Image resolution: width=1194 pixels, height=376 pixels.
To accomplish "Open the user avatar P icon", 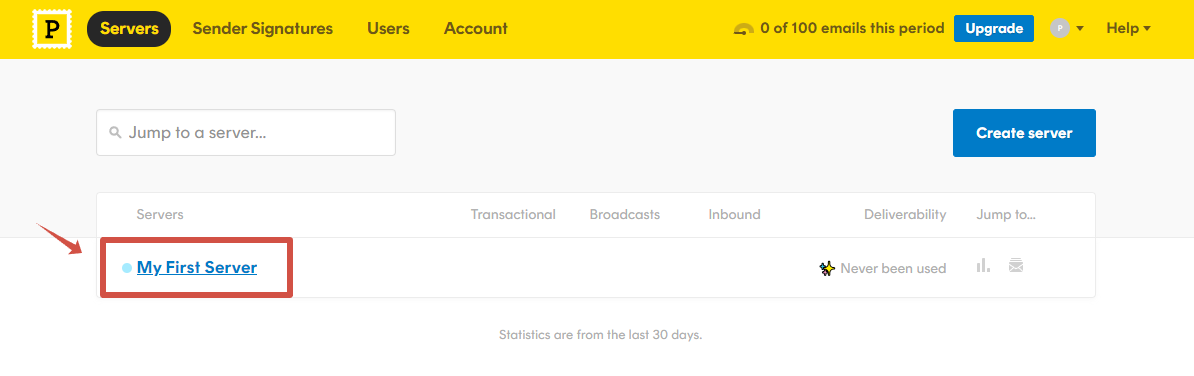I will coord(1060,28).
